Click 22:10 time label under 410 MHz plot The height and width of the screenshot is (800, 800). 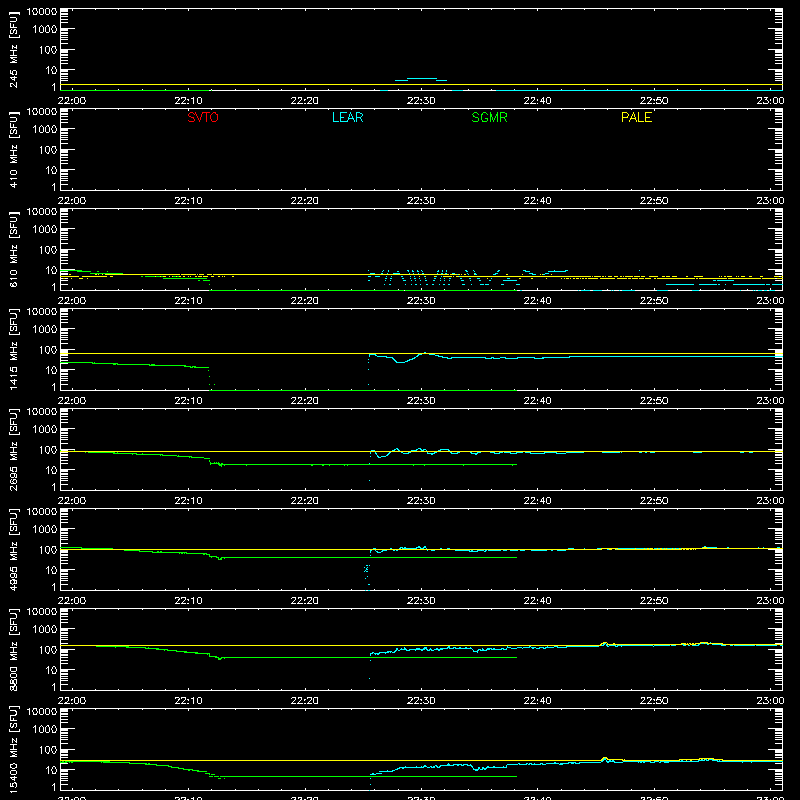[188, 201]
